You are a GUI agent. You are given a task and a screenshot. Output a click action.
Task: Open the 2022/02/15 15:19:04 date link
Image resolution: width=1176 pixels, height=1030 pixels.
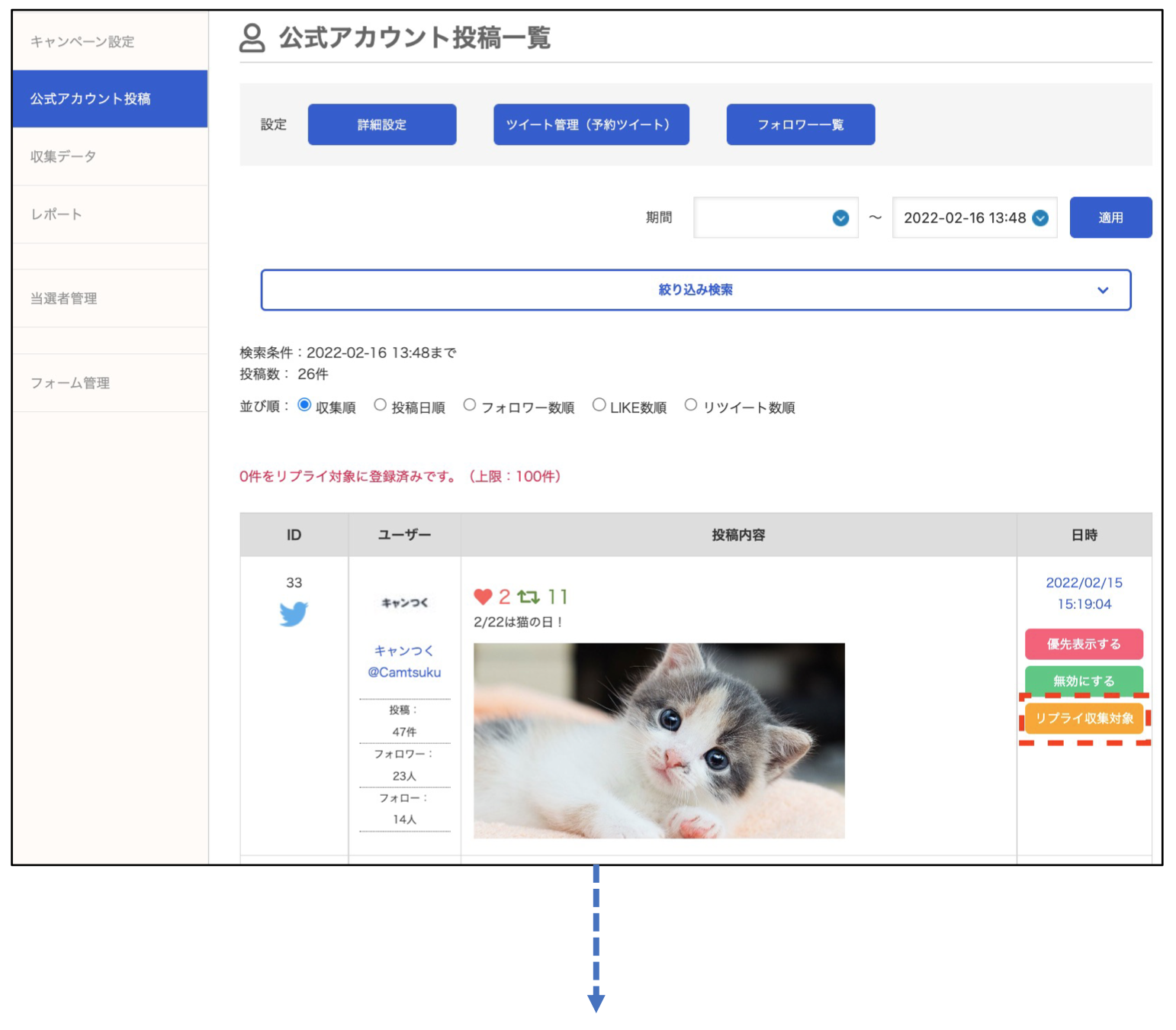coord(1084,594)
